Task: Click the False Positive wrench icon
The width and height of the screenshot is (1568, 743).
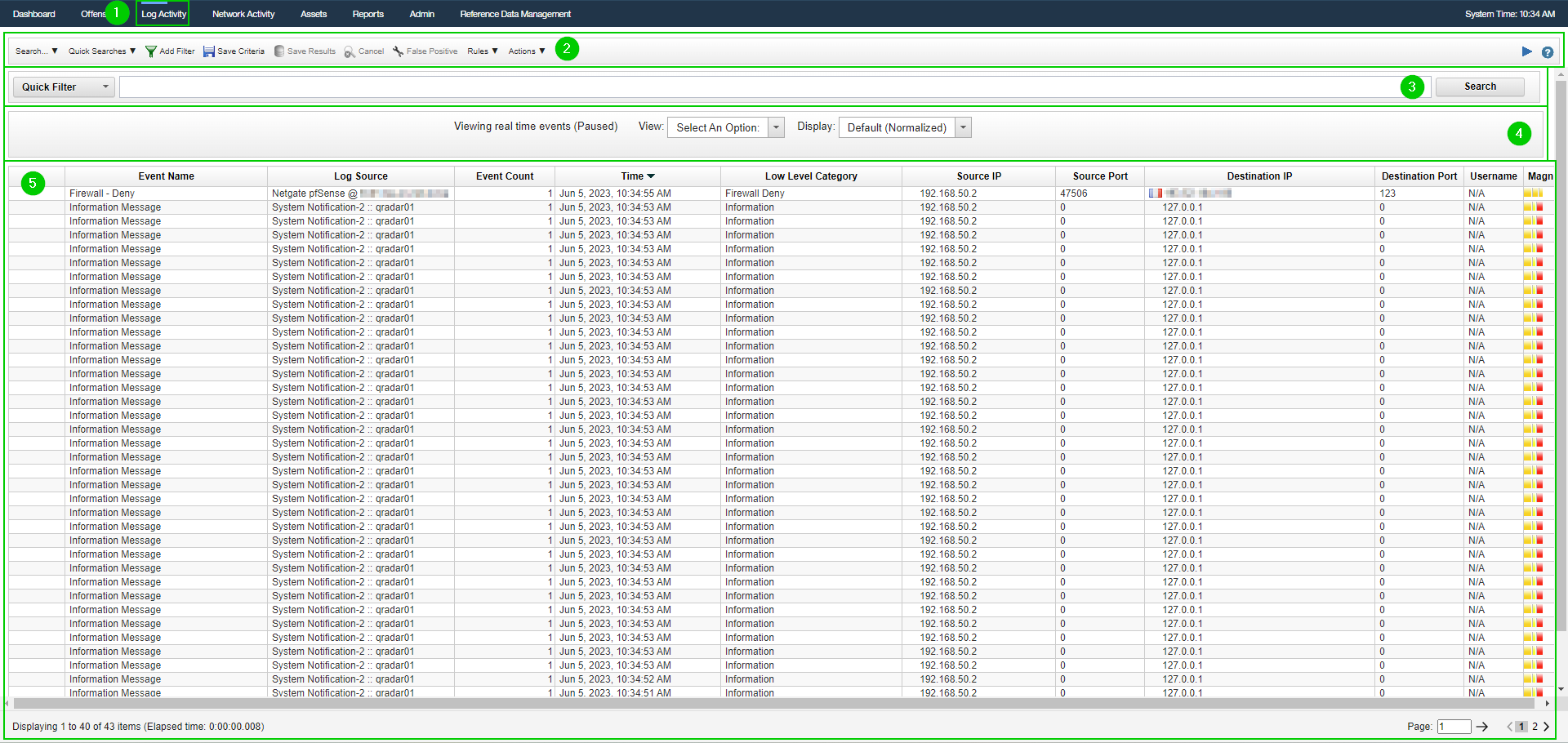Action: point(398,51)
